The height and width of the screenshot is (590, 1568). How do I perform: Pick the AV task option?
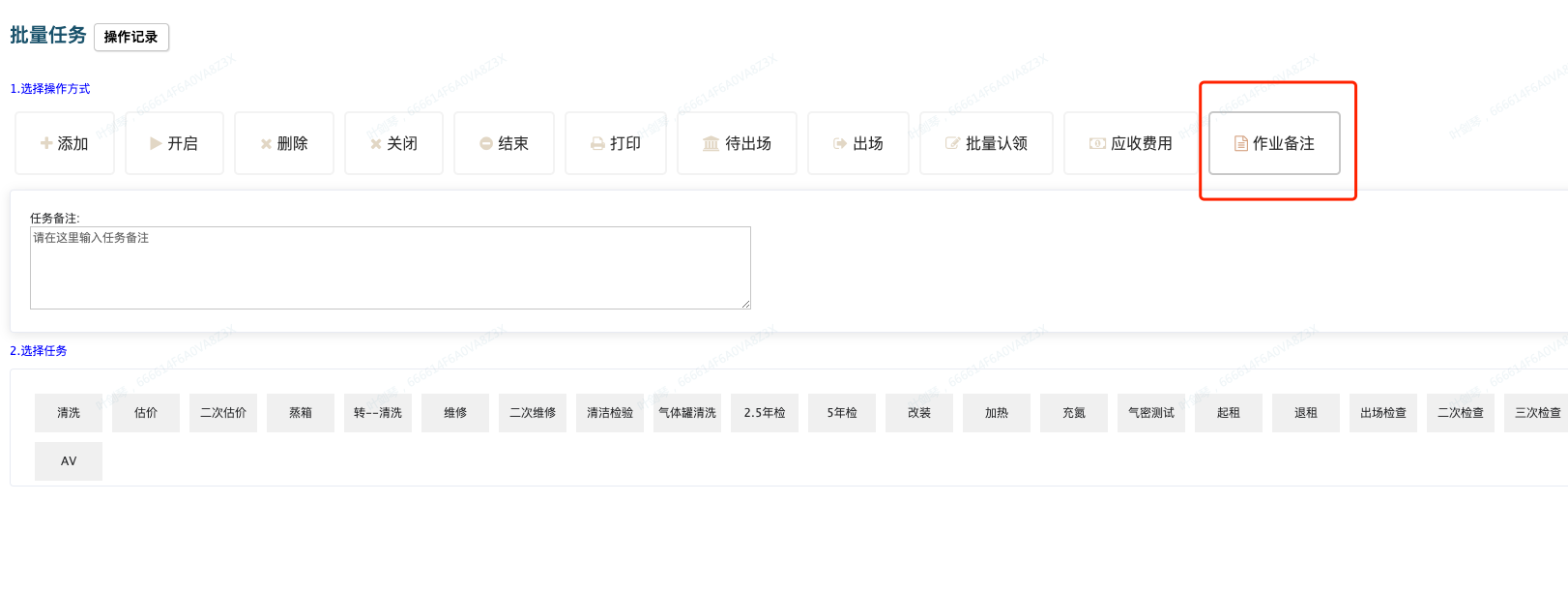click(69, 461)
